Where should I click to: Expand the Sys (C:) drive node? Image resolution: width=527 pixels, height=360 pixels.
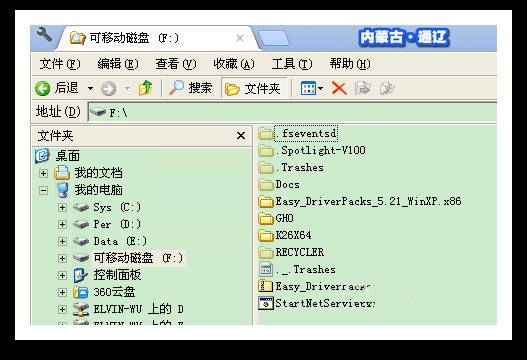[x=62, y=207]
